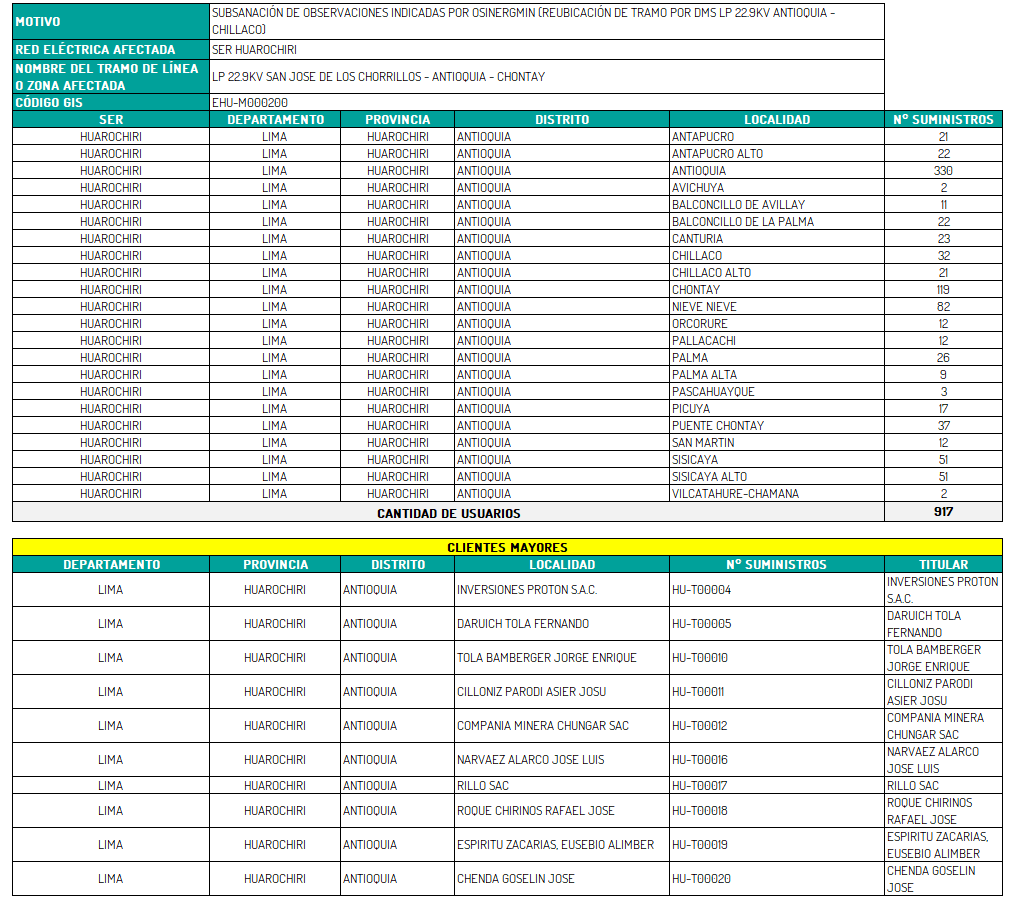
Task: Click the 917 total users value
Action: coord(943,512)
